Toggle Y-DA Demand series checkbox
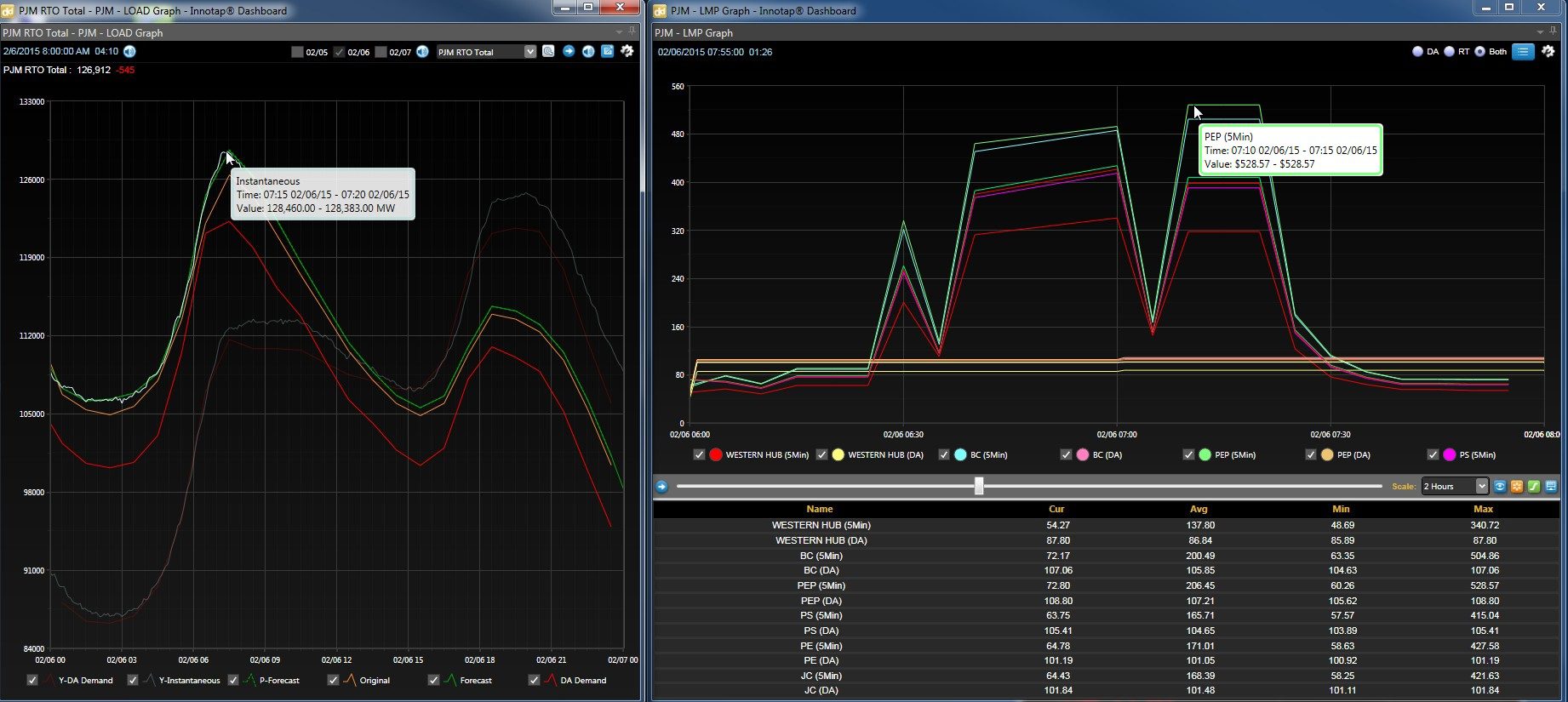The width and height of the screenshot is (1568, 702). pyautogui.click(x=32, y=680)
